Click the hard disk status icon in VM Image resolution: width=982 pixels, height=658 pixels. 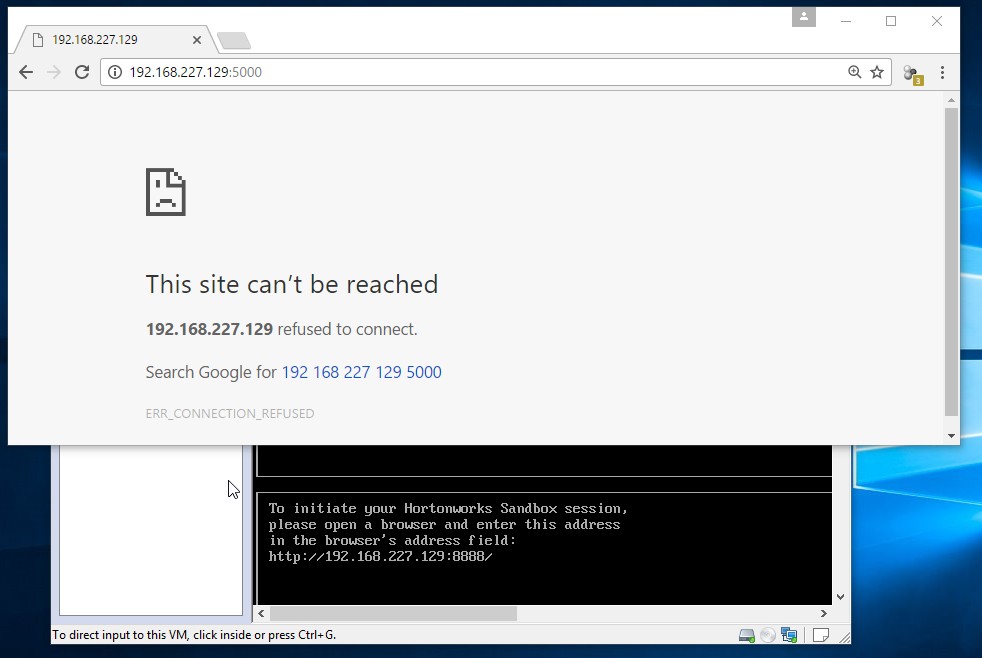point(747,635)
